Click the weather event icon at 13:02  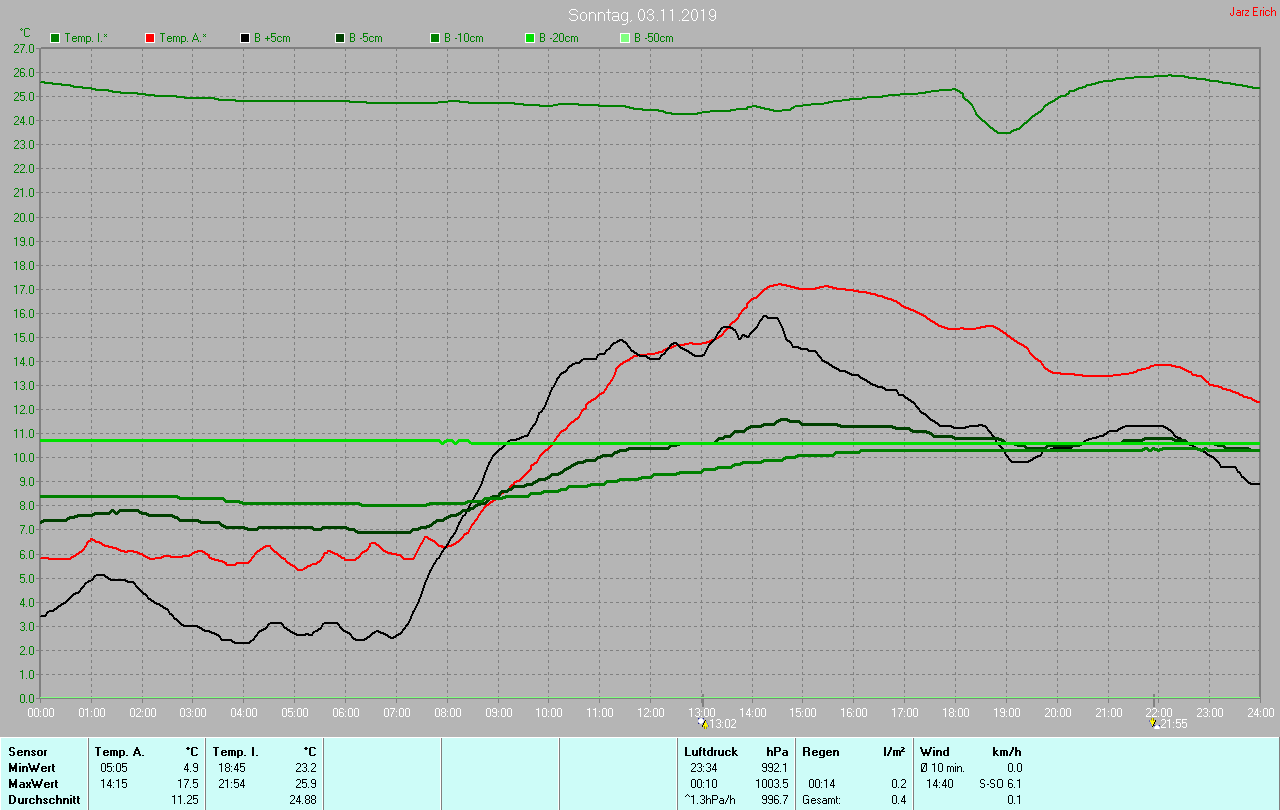[703, 722]
